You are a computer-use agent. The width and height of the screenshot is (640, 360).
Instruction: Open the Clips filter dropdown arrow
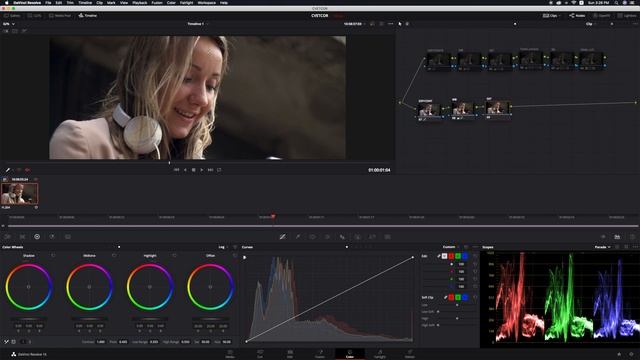pos(560,16)
